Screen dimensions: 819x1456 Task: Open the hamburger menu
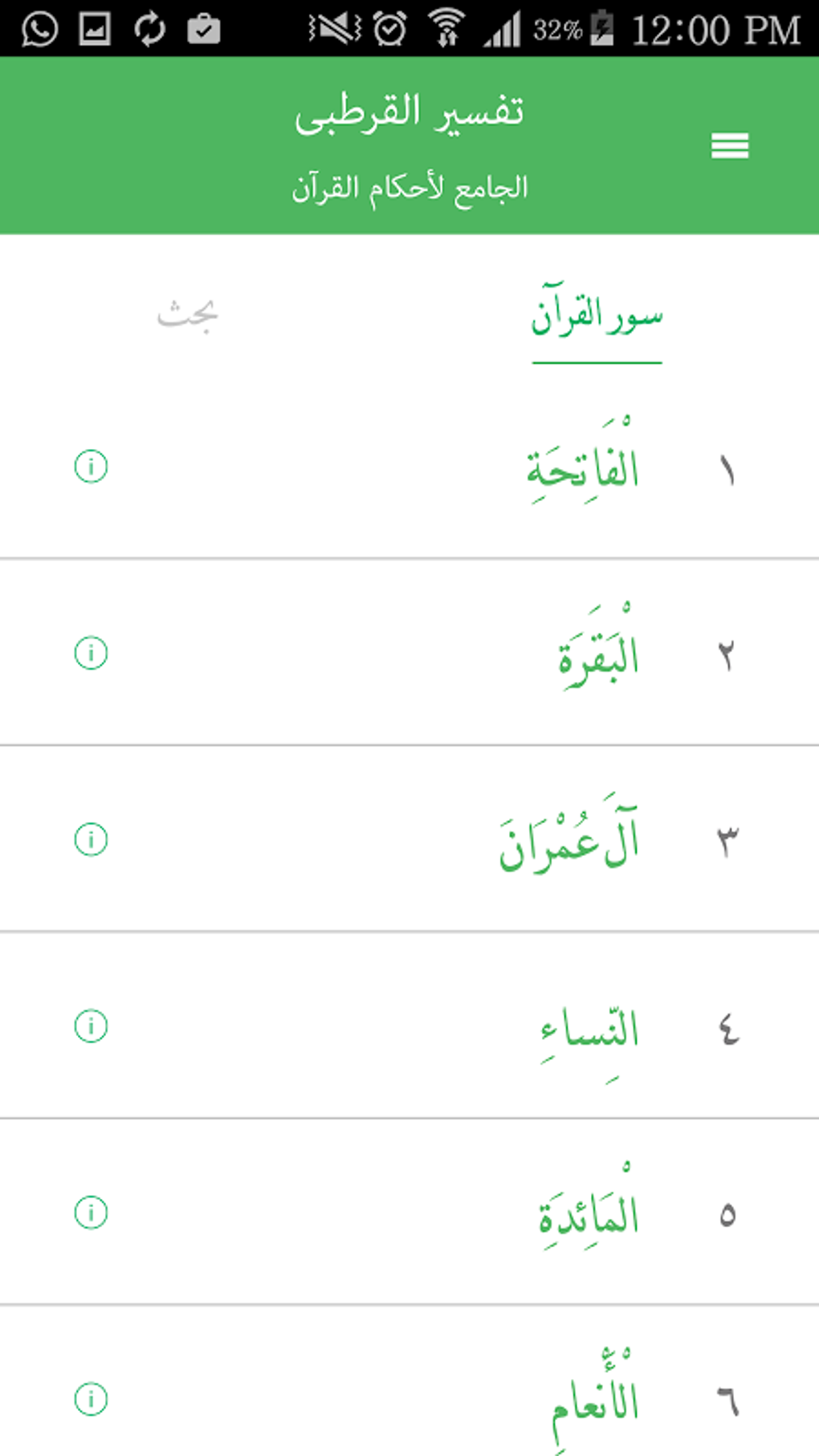pyautogui.click(x=729, y=145)
